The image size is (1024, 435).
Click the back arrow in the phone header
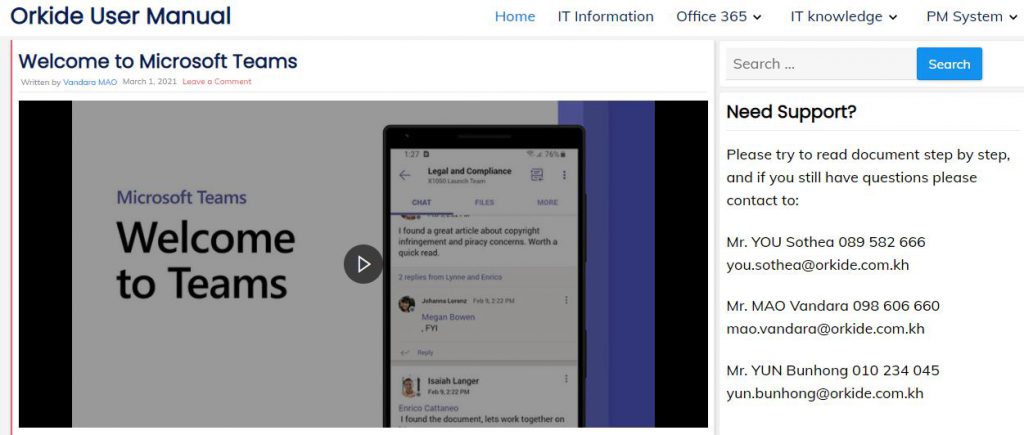pos(405,175)
